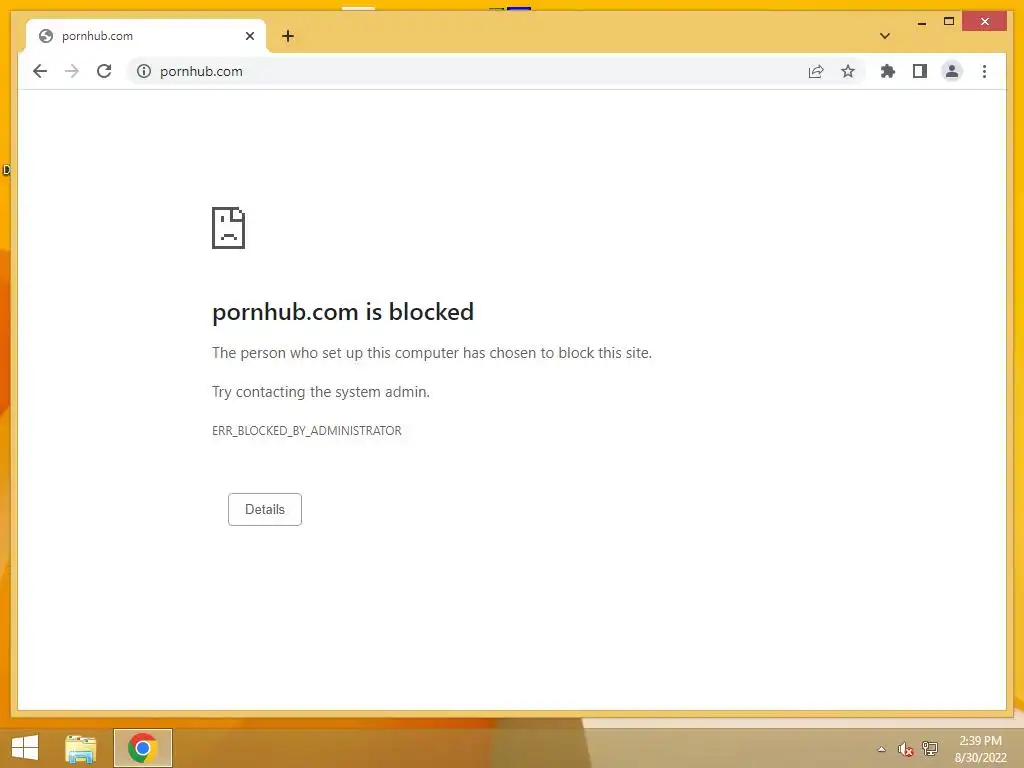Close the pornhub.com tab
The width and height of the screenshot is (1024, 768).
tap(249, 36)
